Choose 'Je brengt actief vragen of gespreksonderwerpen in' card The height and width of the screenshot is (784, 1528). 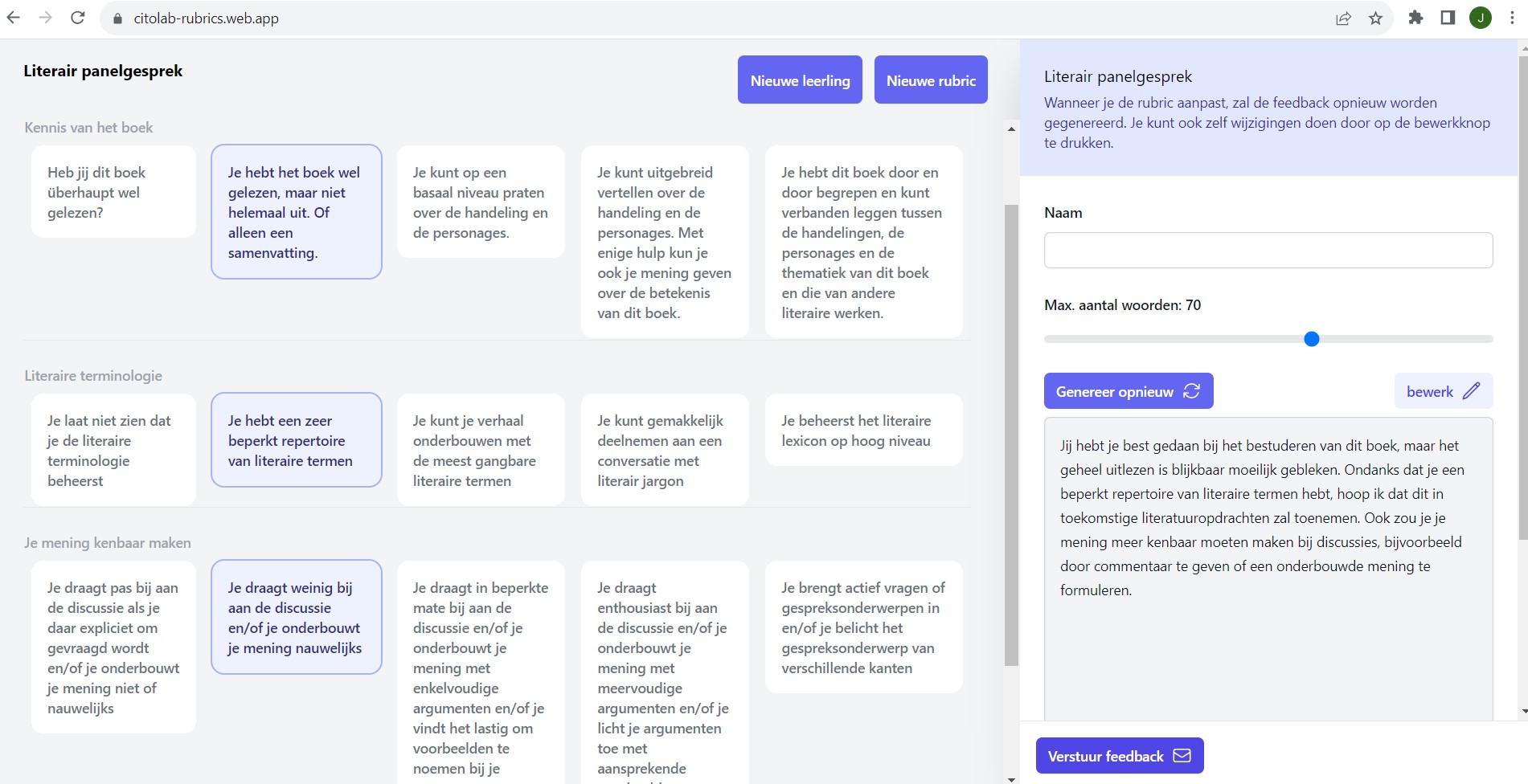point(863,627)
